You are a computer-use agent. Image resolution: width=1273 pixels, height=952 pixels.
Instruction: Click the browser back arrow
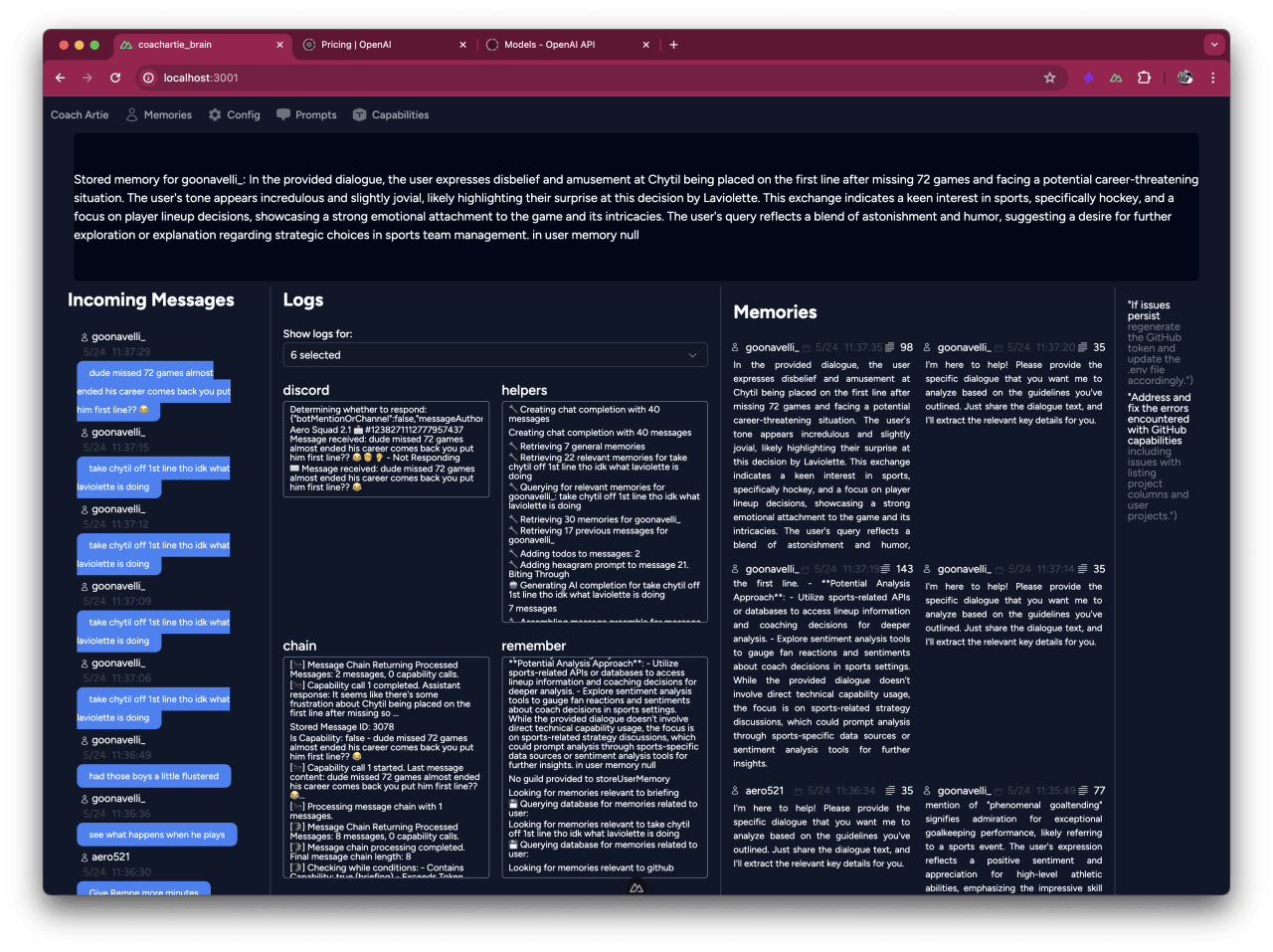[x=60, y=77]
